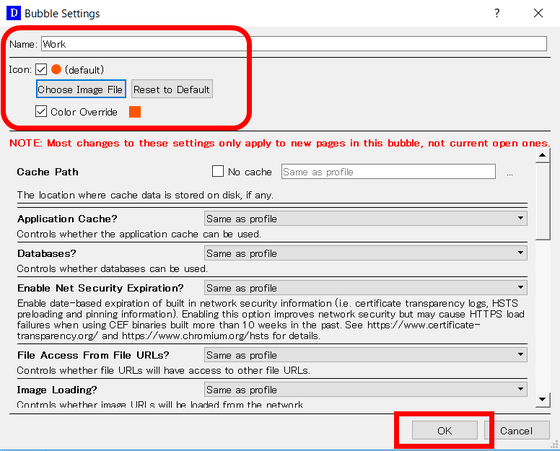
Task: Click the Choose Image File button
Action: [x=81, y=89]
